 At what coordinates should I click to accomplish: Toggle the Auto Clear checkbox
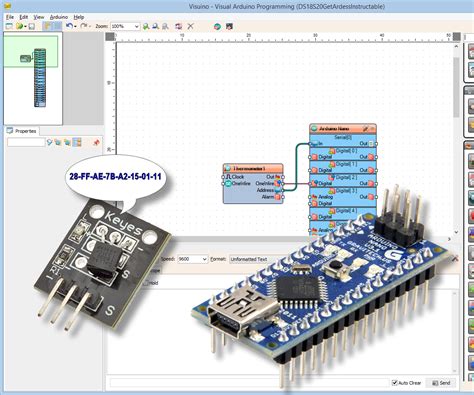tap(395, 383)
